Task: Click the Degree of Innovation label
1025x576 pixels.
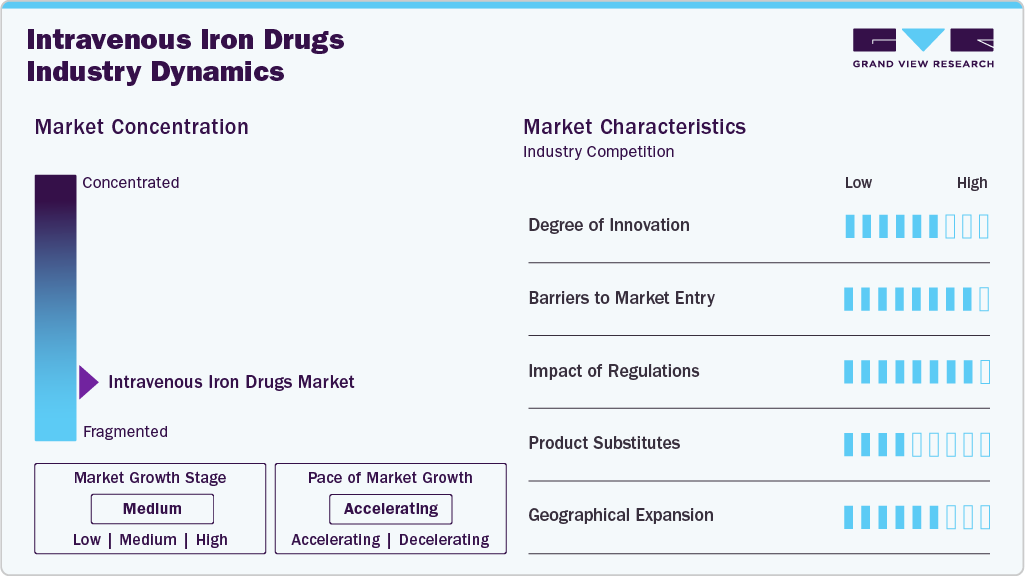Action: click(x=609, y=225)
